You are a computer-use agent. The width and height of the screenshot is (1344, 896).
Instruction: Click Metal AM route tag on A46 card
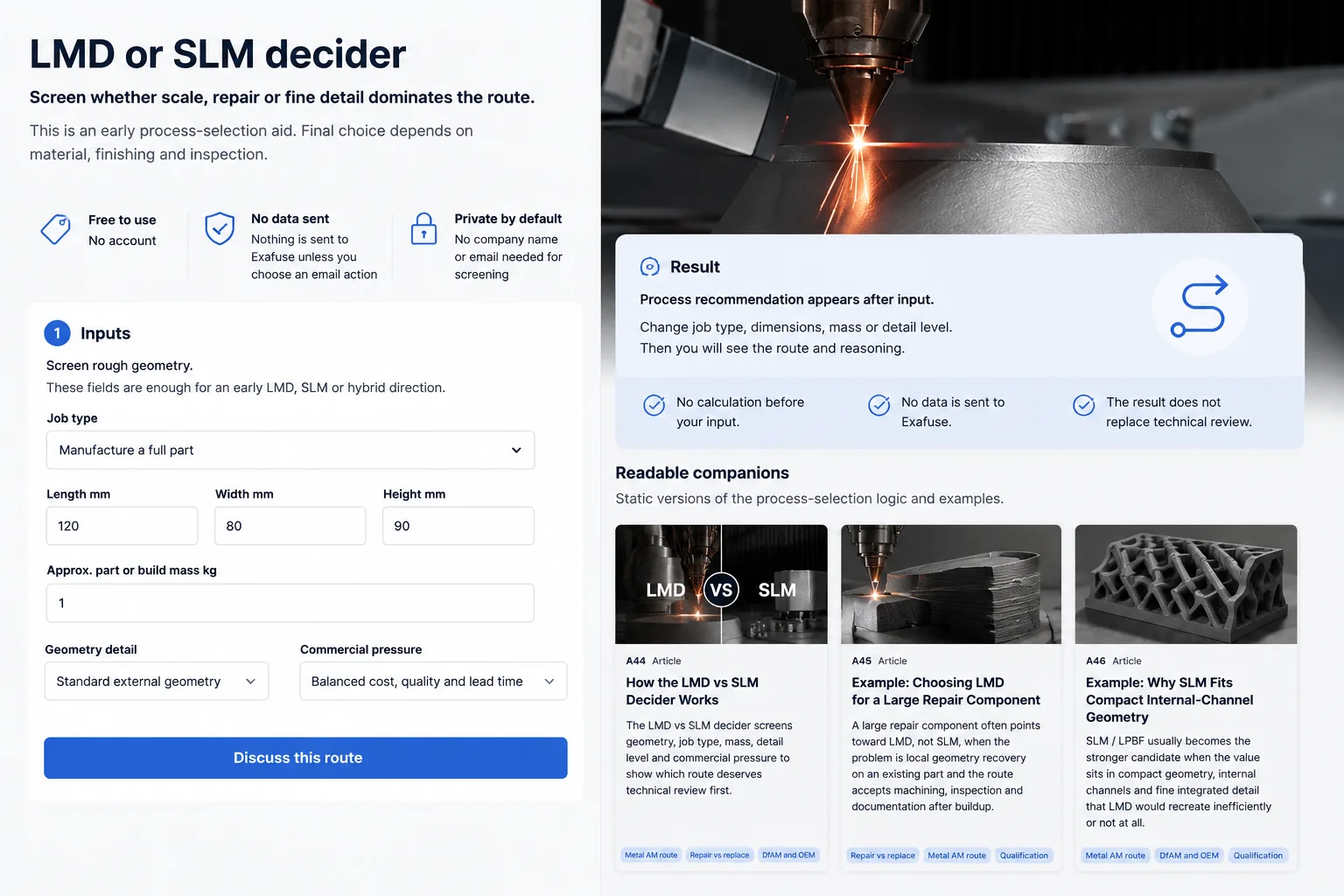coord(1116,856)
